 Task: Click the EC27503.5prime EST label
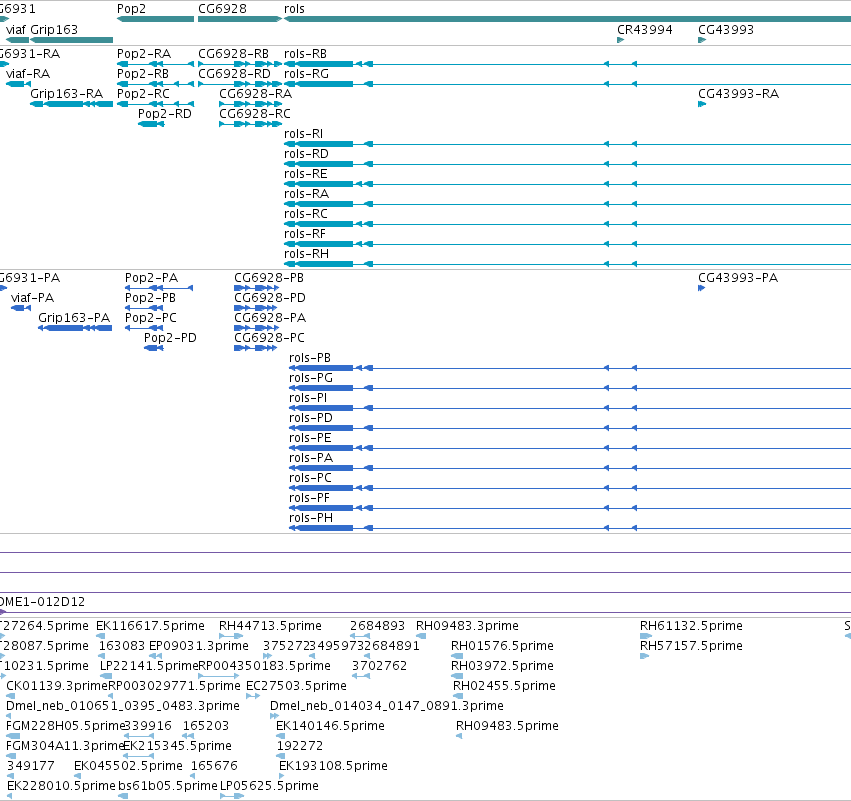tap(296, 686)
